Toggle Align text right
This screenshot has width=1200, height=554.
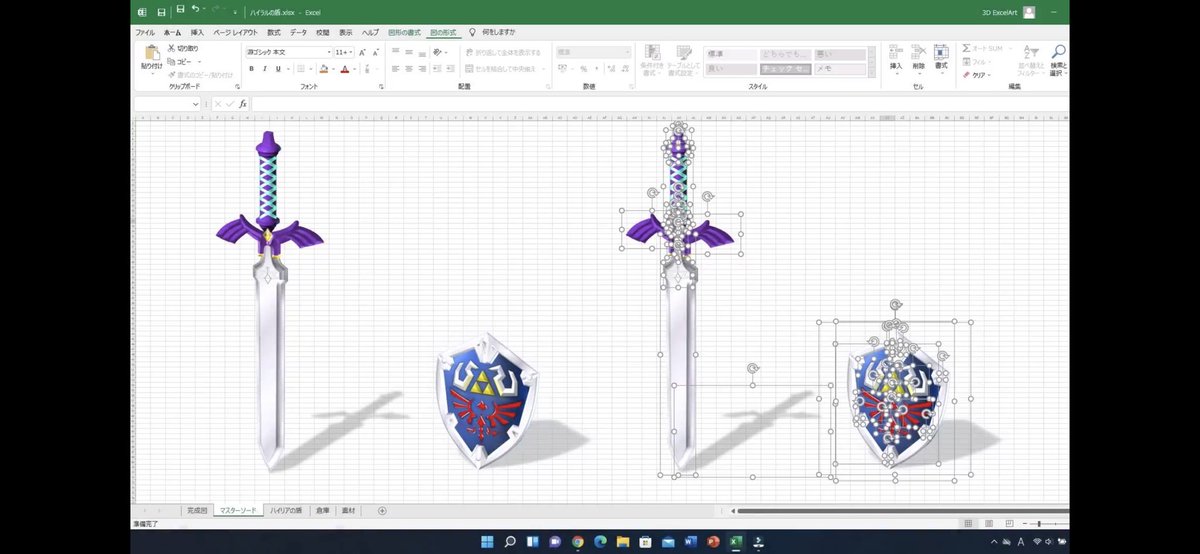pyautogui.click(x=422, y=69)
